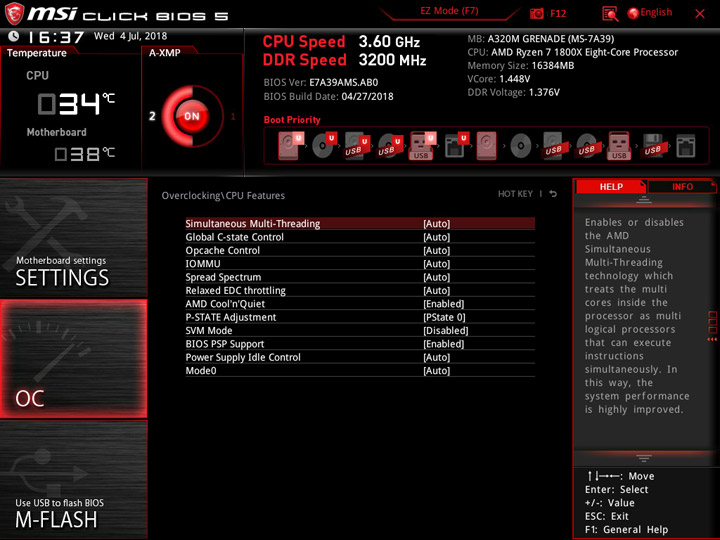Image resolution: width=720 pixels, height=540 pixels.
Task: Open the SETTINGS motherboard settings section
Action: [x=73, y=238]
